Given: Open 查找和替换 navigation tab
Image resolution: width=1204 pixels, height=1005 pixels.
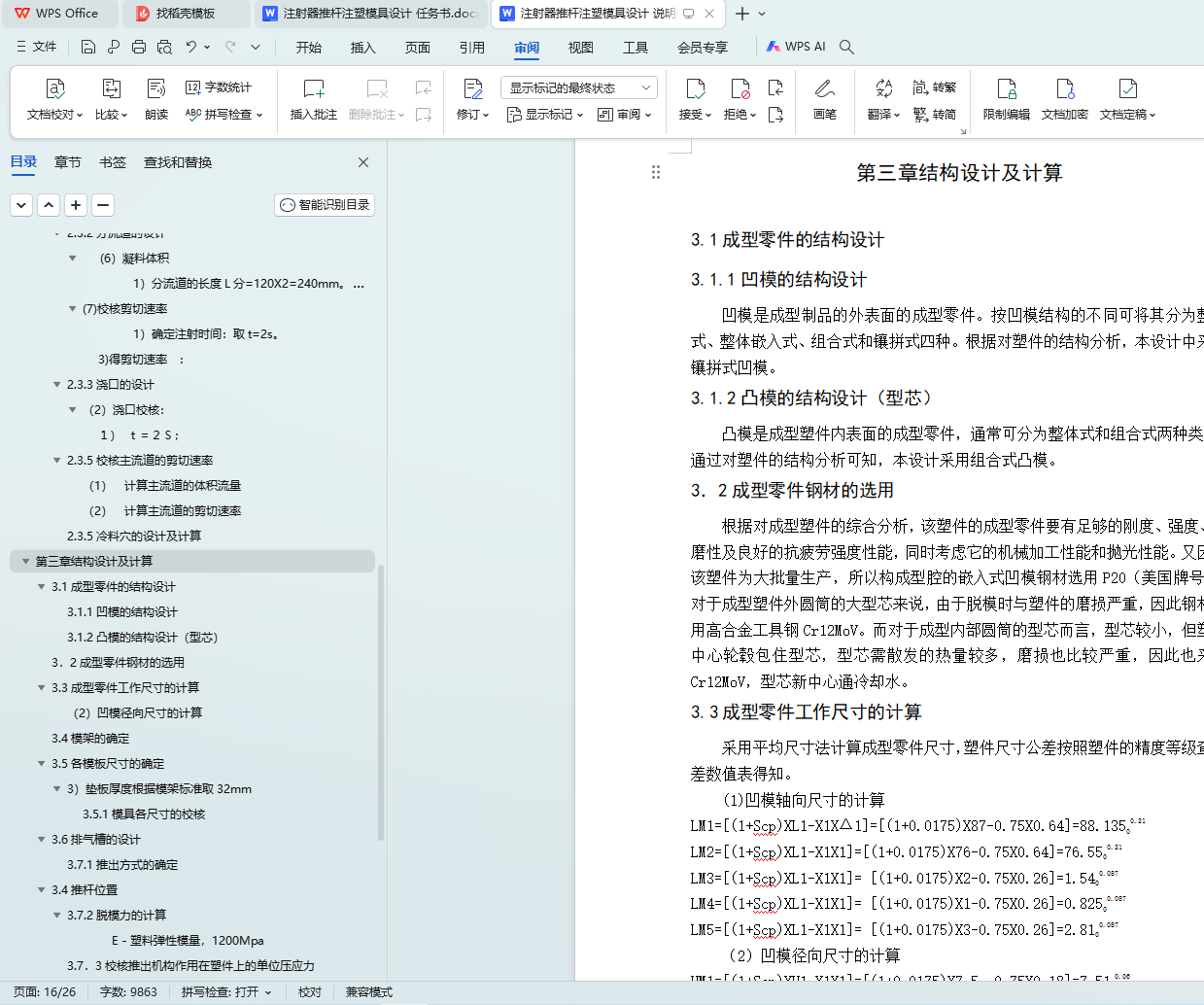Looking at the screenshot, I should coord(178,162).
